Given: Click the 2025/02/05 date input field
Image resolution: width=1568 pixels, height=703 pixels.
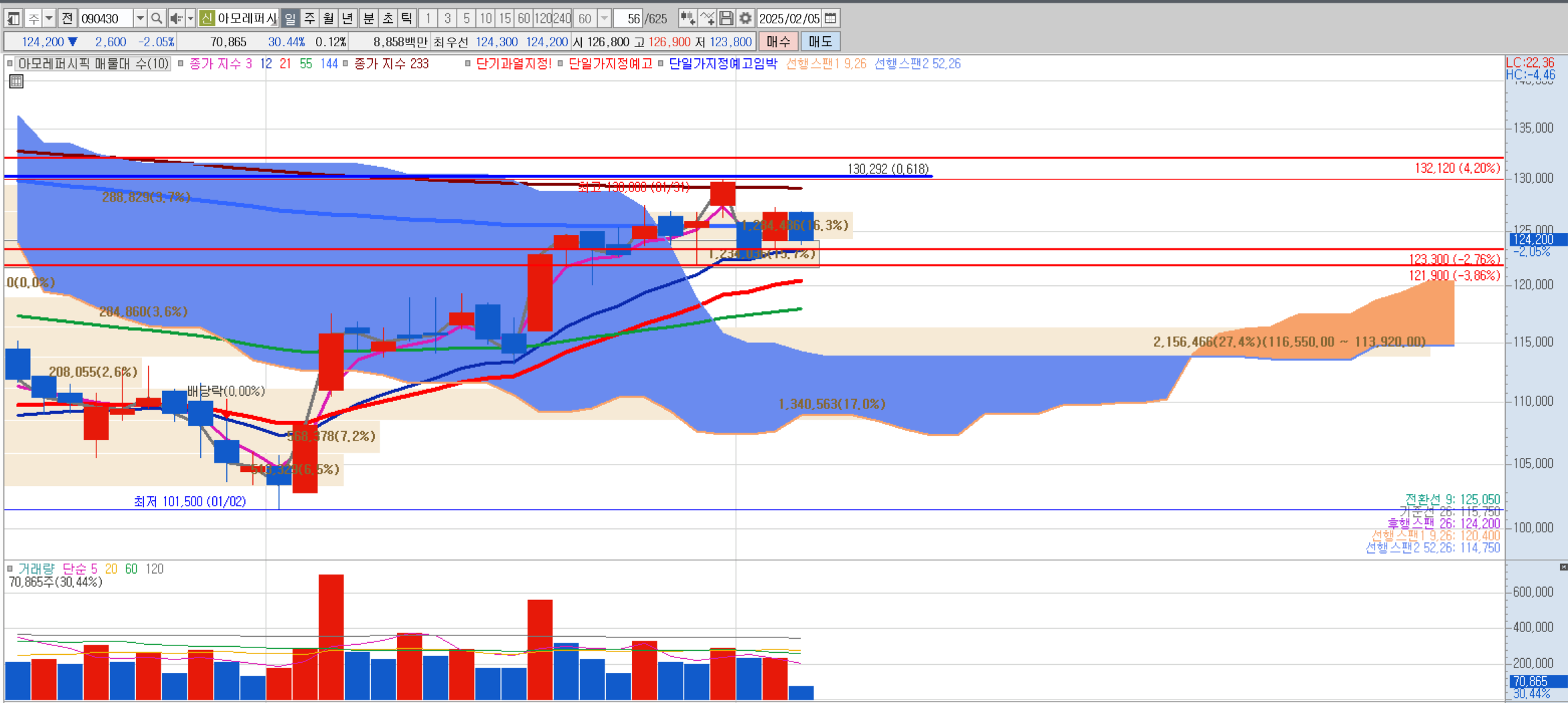Looking at the screenshot, I should 789,19.
